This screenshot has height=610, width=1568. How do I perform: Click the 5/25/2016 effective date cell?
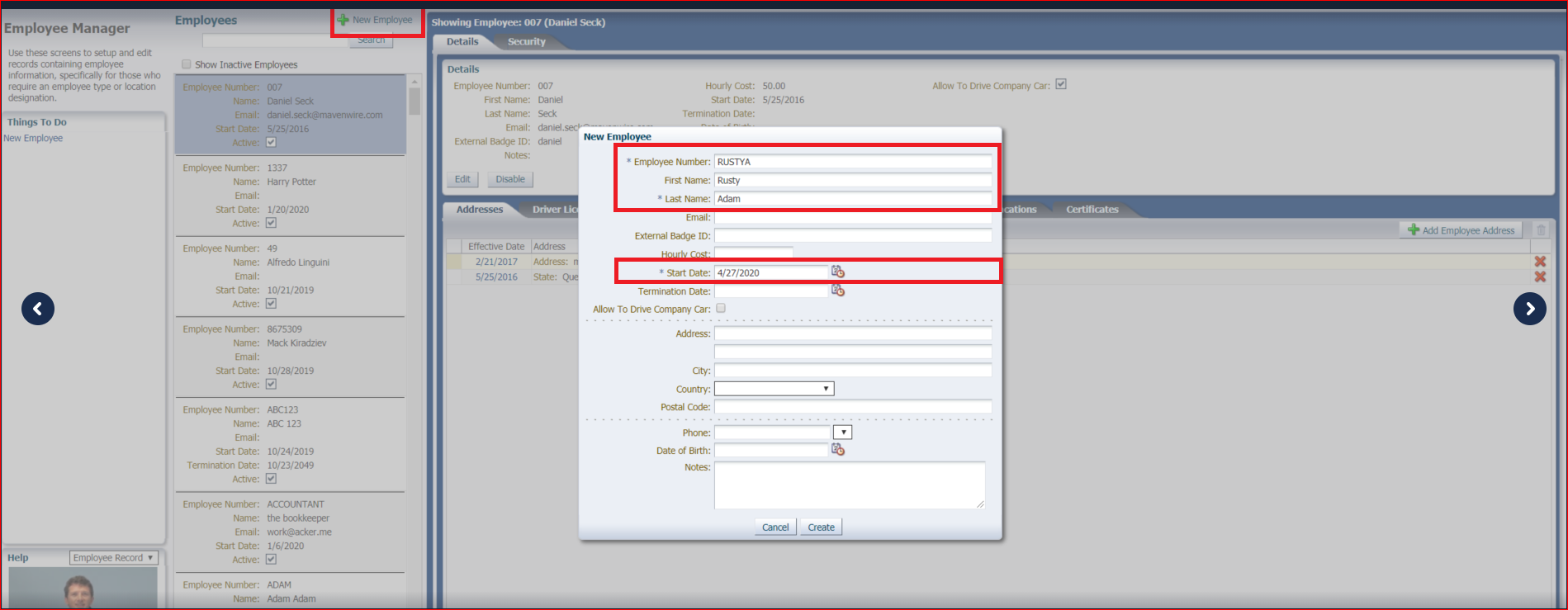(x=496, y=277)
